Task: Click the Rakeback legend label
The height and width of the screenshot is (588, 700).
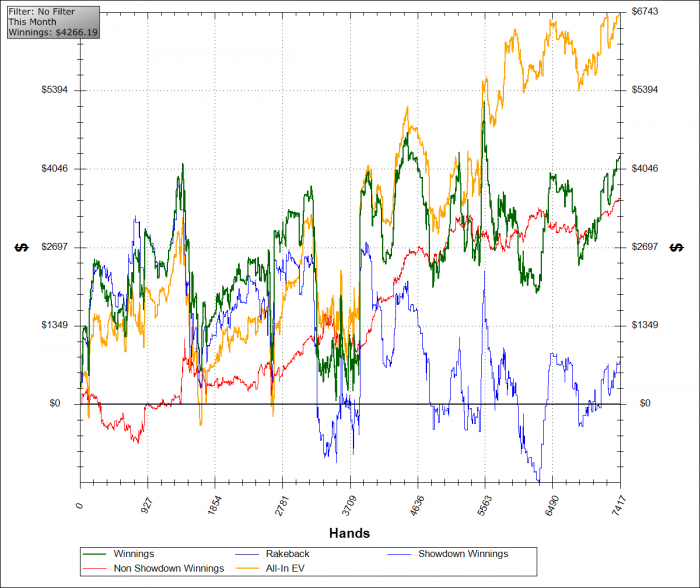Action: tap(288, 554)
